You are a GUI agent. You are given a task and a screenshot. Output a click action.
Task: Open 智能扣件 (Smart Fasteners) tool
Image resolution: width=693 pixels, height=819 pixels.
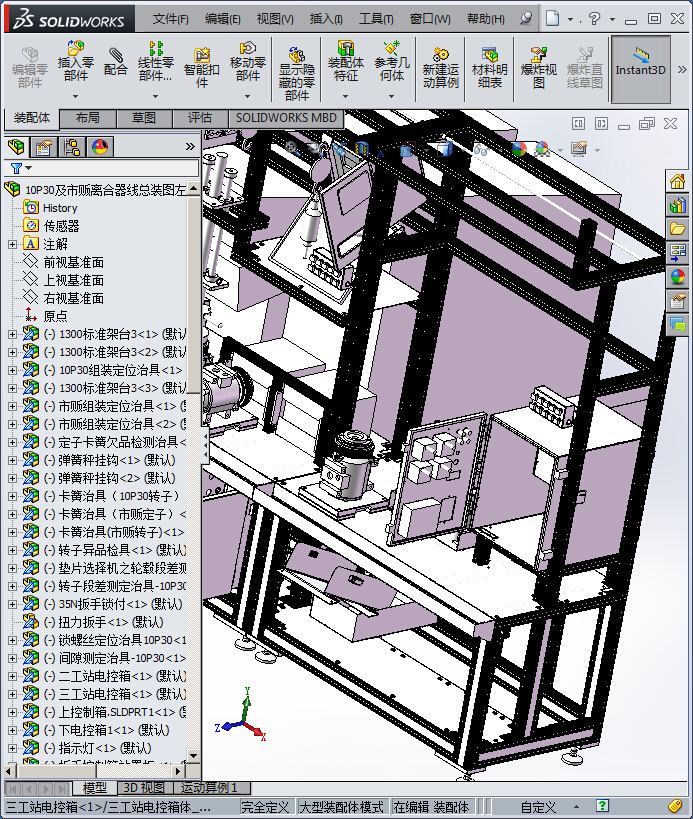tap(202, 67)
